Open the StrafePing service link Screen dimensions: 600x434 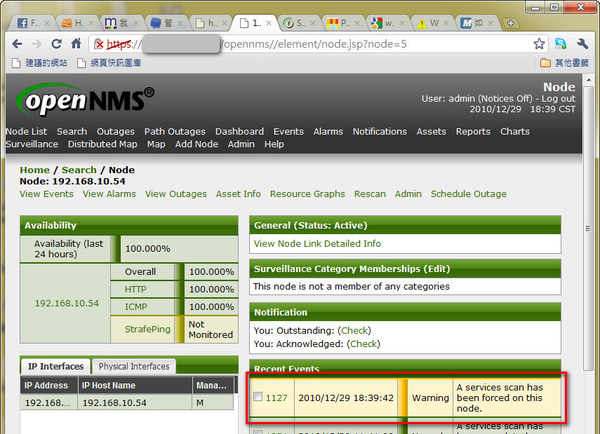coord(148,329)
